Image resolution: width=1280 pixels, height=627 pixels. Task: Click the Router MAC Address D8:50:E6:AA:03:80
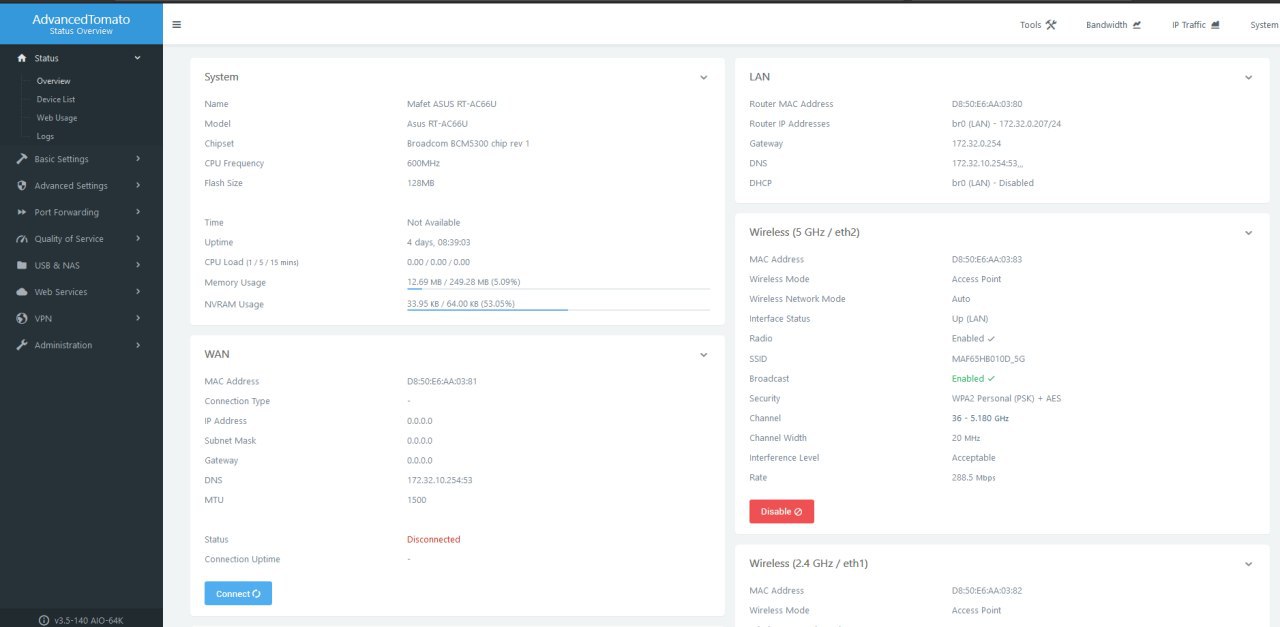(987, 104)
